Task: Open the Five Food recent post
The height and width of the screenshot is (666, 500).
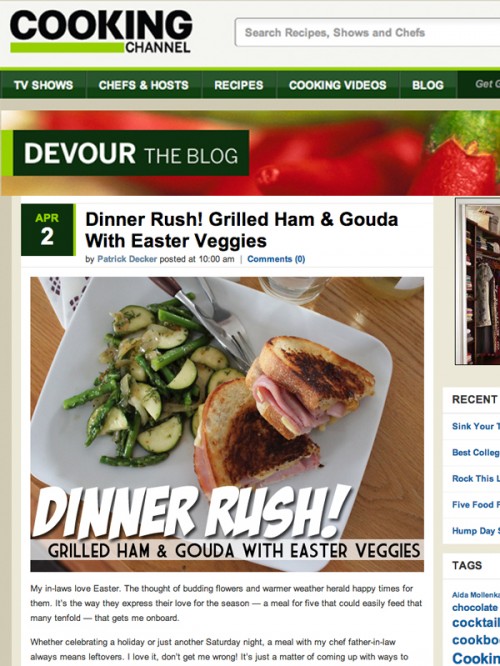Action: [473, 505]
